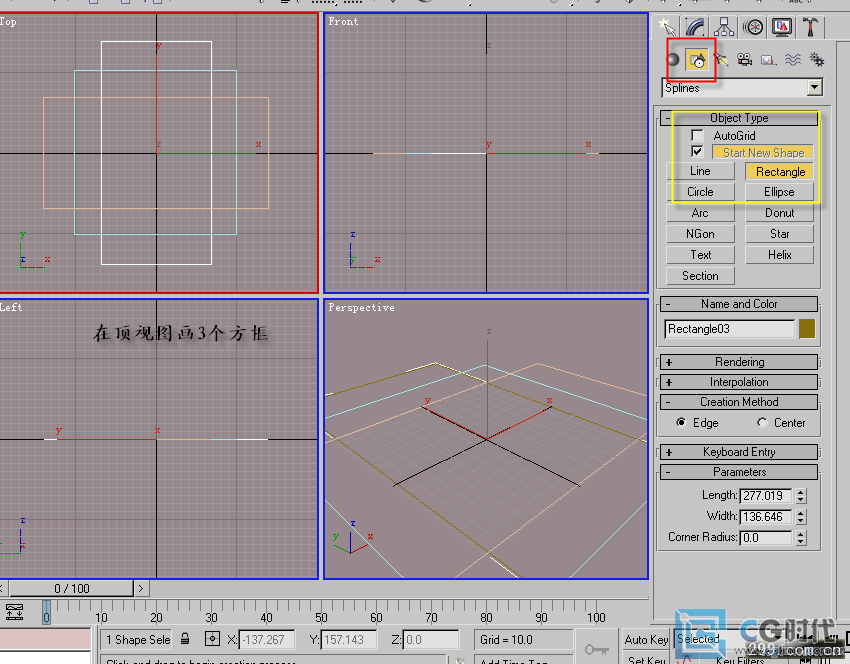Image resolution: width=850 pixels, height=664 pixels.
Task: Click the large Set Keys key icon
Action: tap(596, 649)
